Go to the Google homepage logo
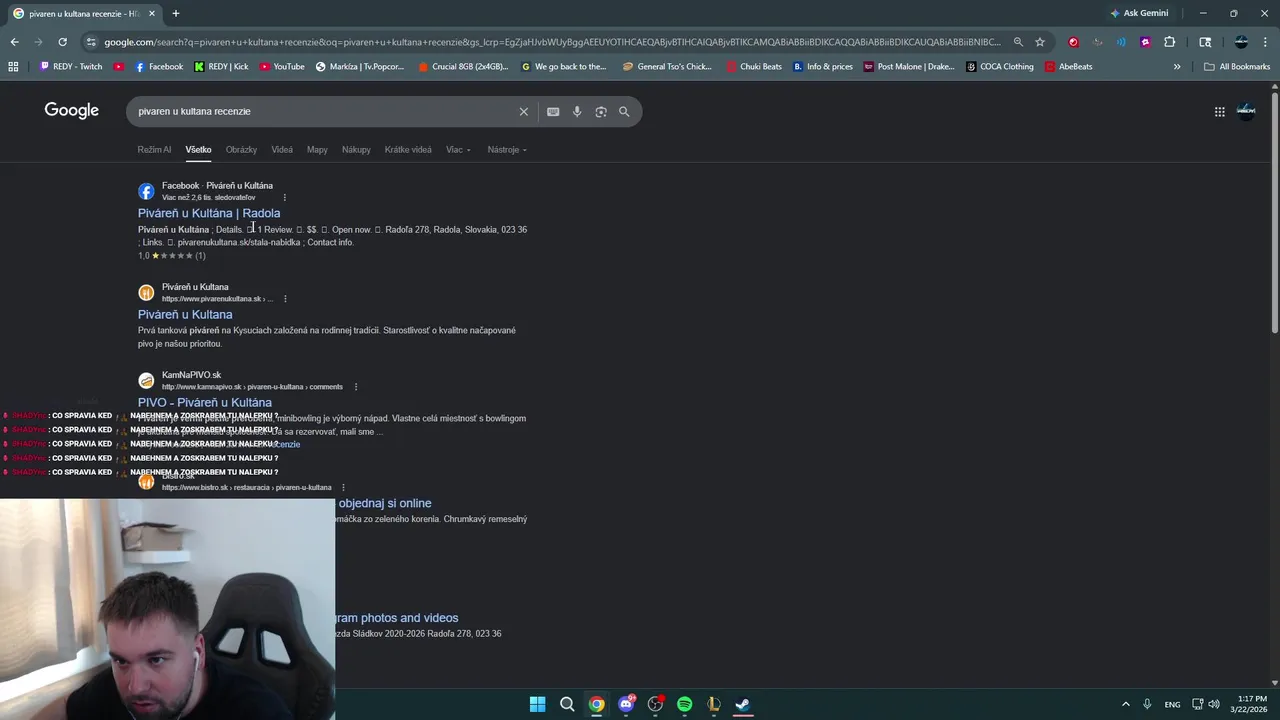 (x=72, y=111)
